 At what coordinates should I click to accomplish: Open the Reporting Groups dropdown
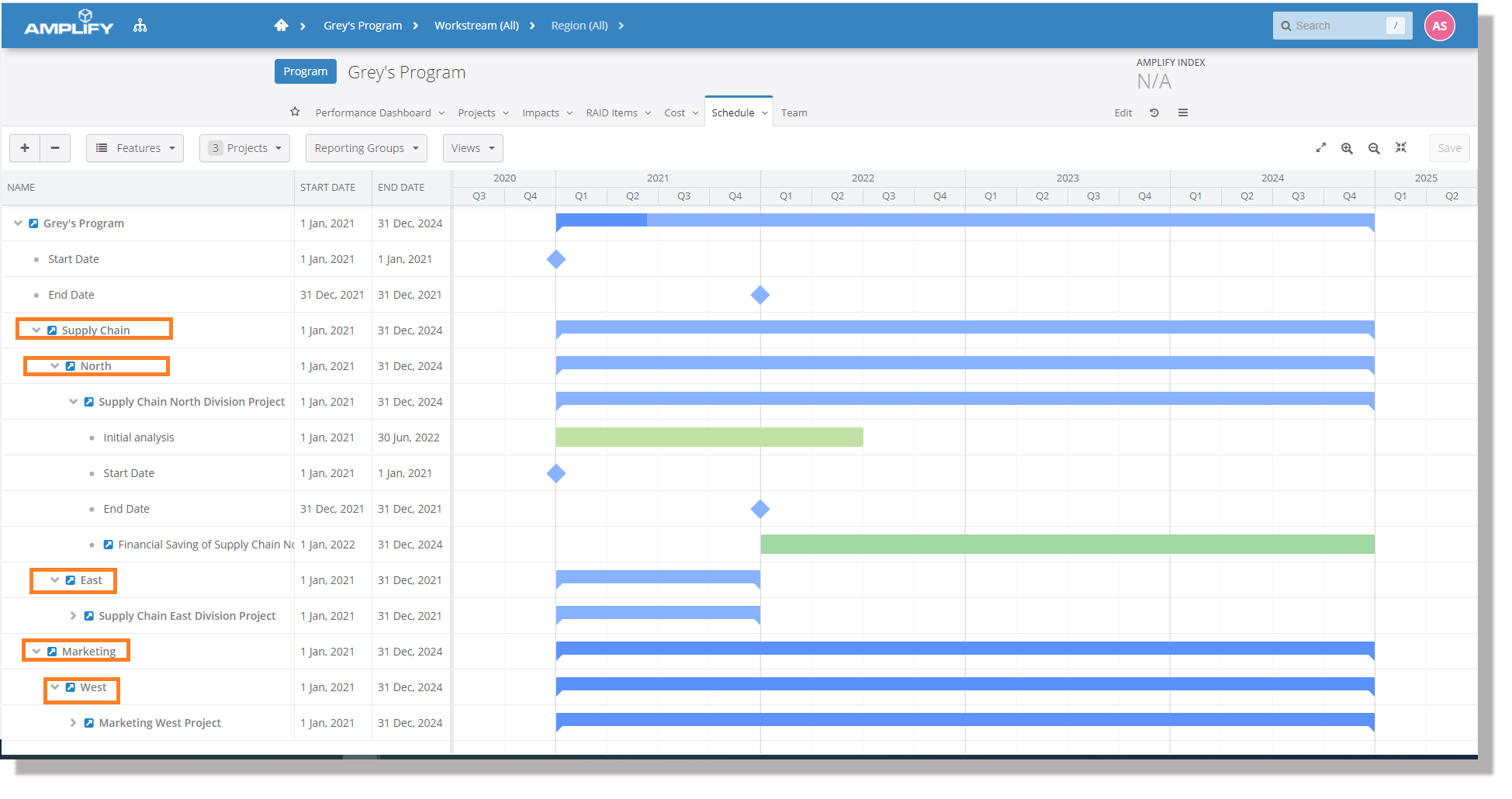click(366, 148)
